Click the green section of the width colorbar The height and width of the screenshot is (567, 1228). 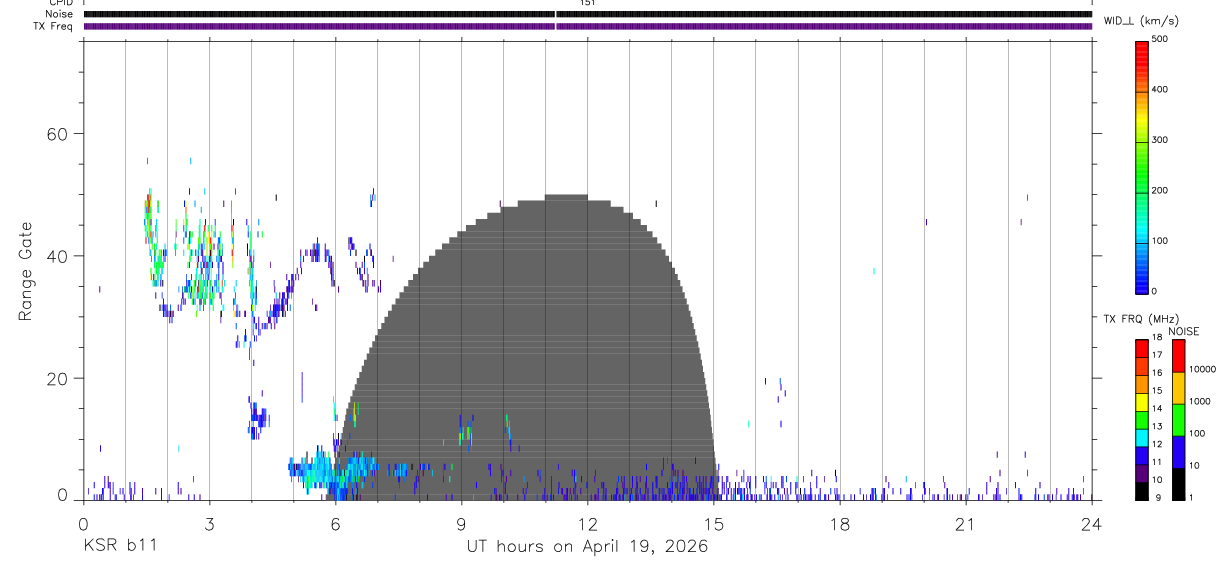point(1141,170)
